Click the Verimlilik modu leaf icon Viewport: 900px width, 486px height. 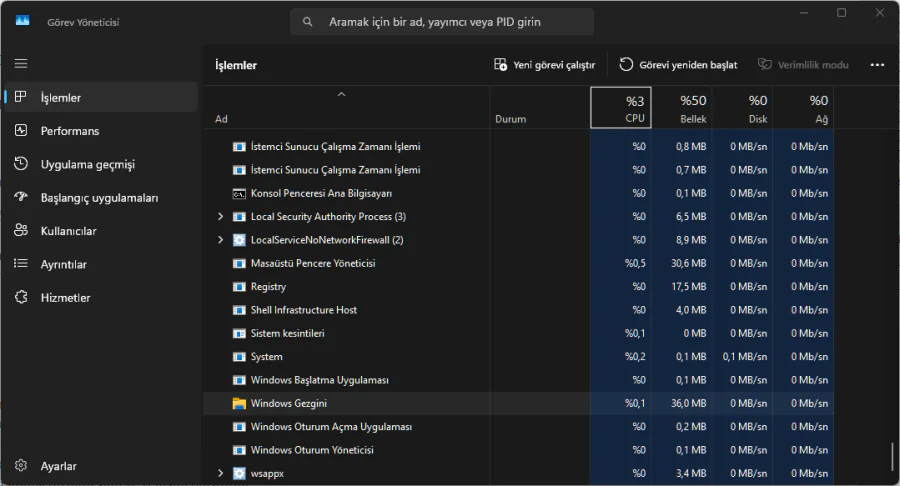[x=764, y=64]
